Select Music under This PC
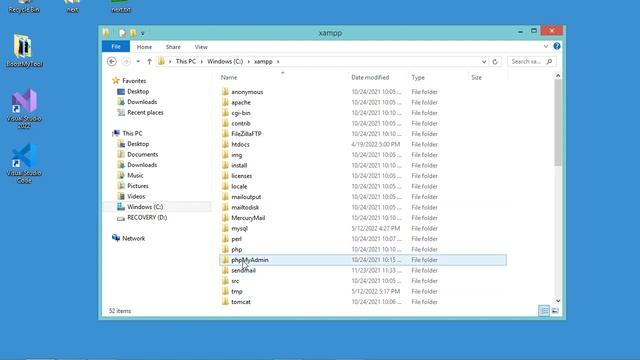This screenshot has width=640, height=360. click(x=135, y=176)
